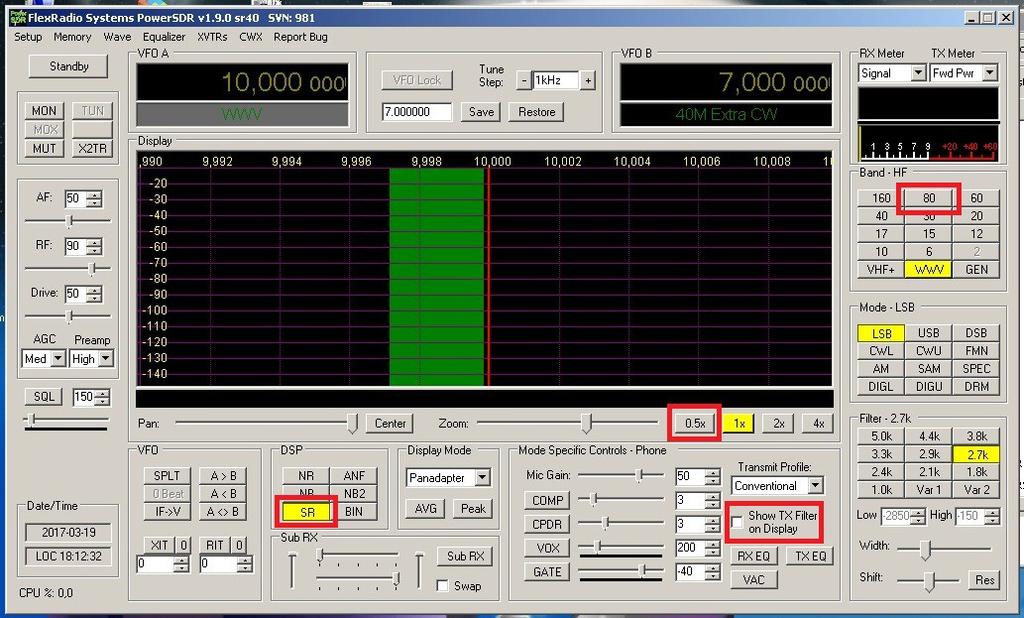Open the Wave menu

pos(117,37)
